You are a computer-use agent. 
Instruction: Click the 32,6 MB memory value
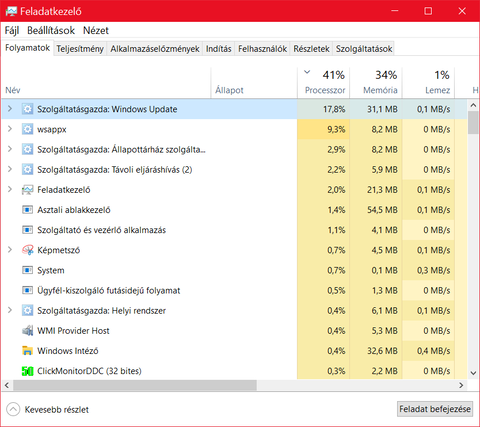tap(383, 351)
